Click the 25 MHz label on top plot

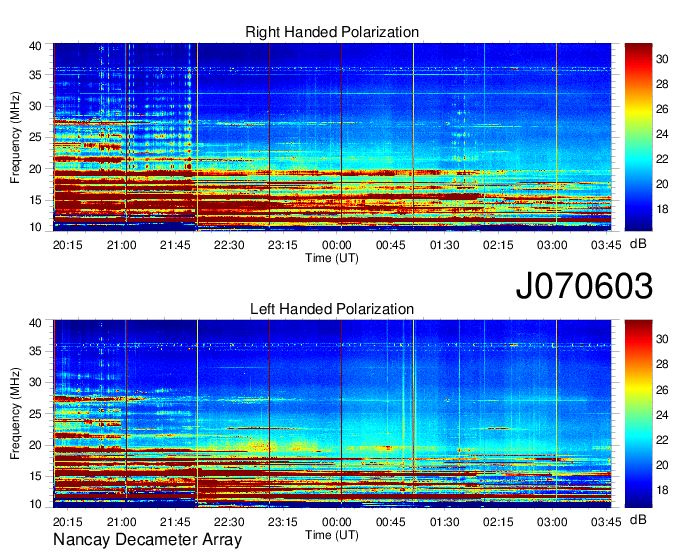click(35, 137)
